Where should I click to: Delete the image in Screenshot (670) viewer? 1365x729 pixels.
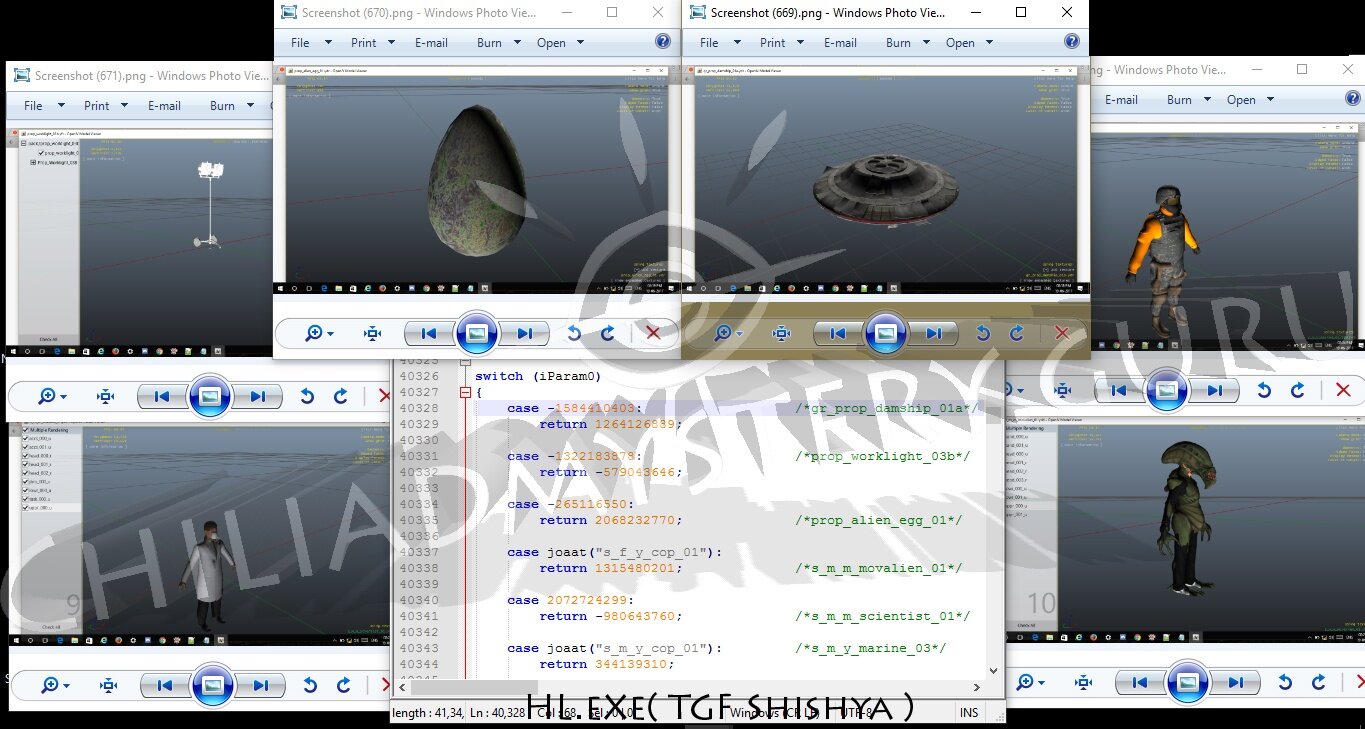[653, 333]
